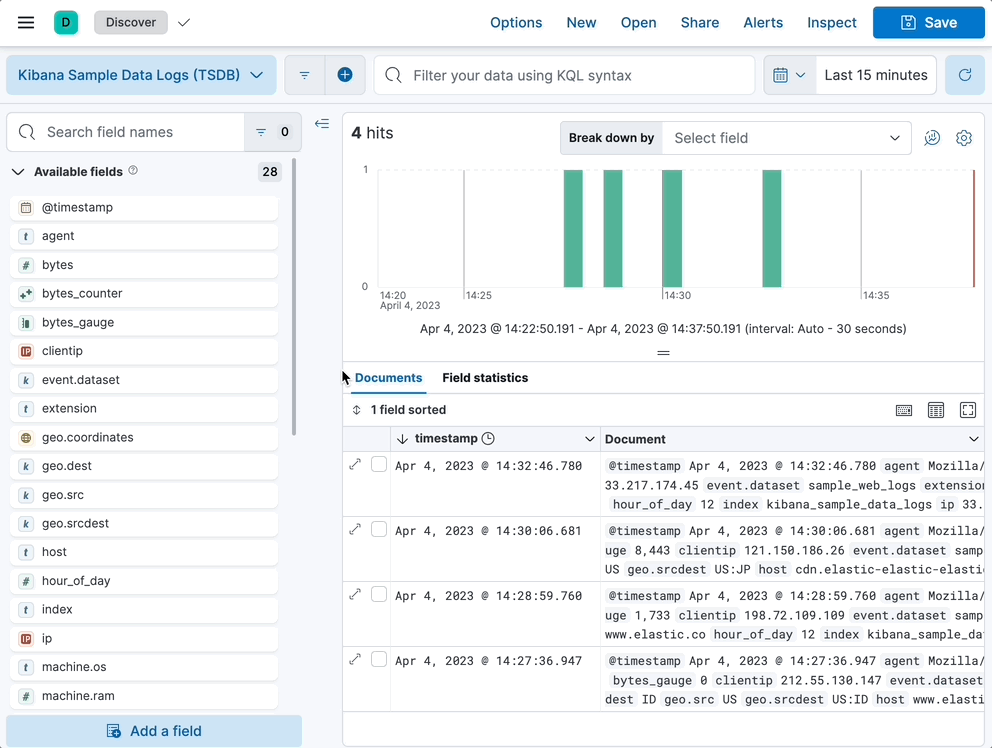Select checkbox for 14:32:46.780 row
The height and width of the screenshot is (748, 992).
[379, 465]
